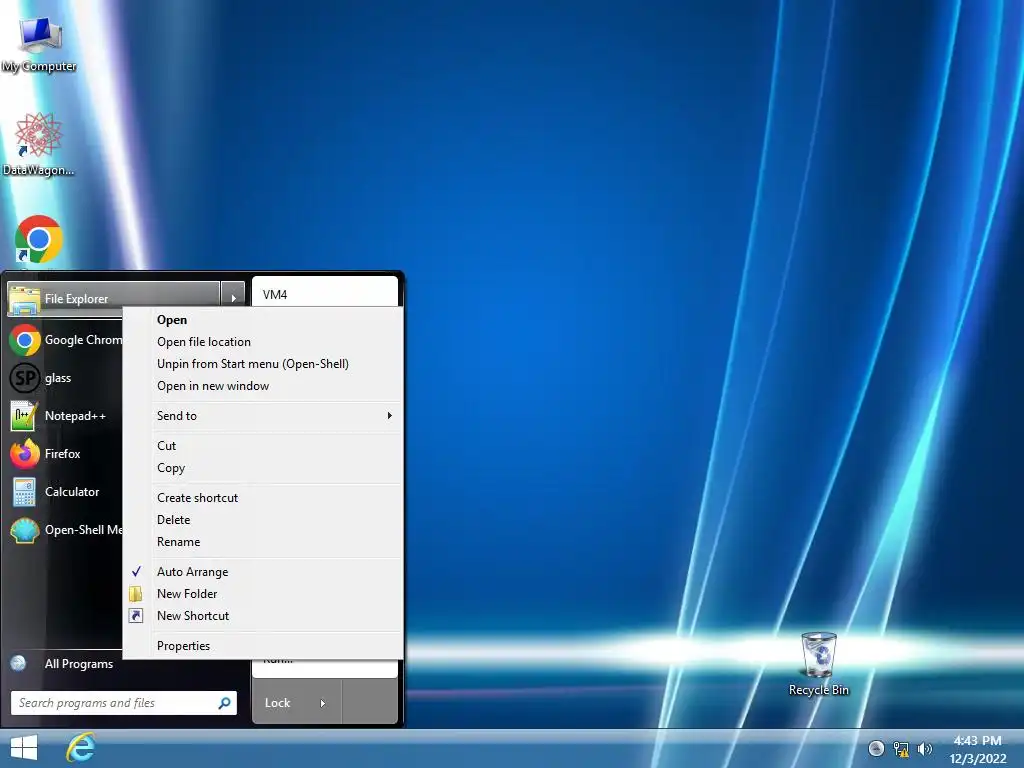Expand the File Explorer jump list arrow
The height and width of the screenshot is (768, 1024).
233,298
